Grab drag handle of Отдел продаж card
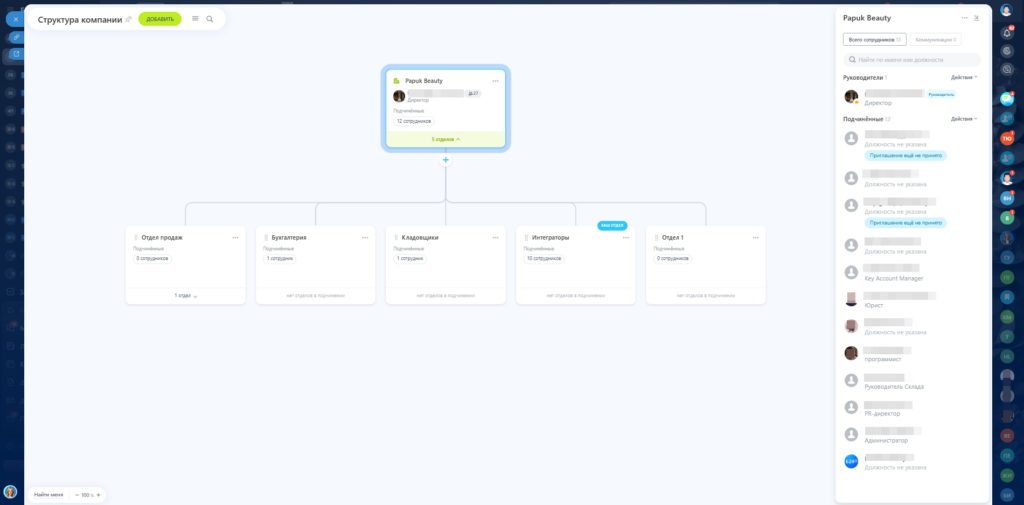 point(136,238)
